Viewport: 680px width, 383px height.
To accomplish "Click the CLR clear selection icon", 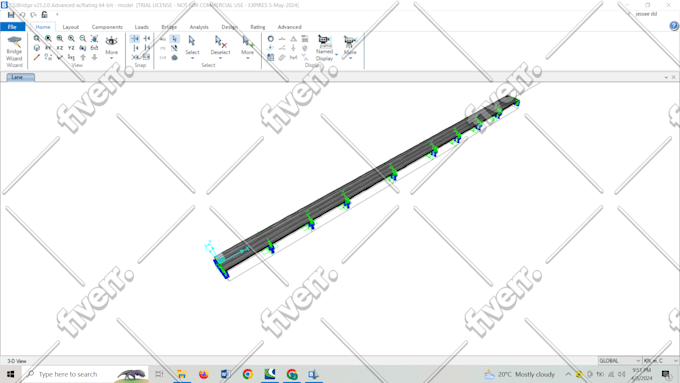I will coord(163,57).
